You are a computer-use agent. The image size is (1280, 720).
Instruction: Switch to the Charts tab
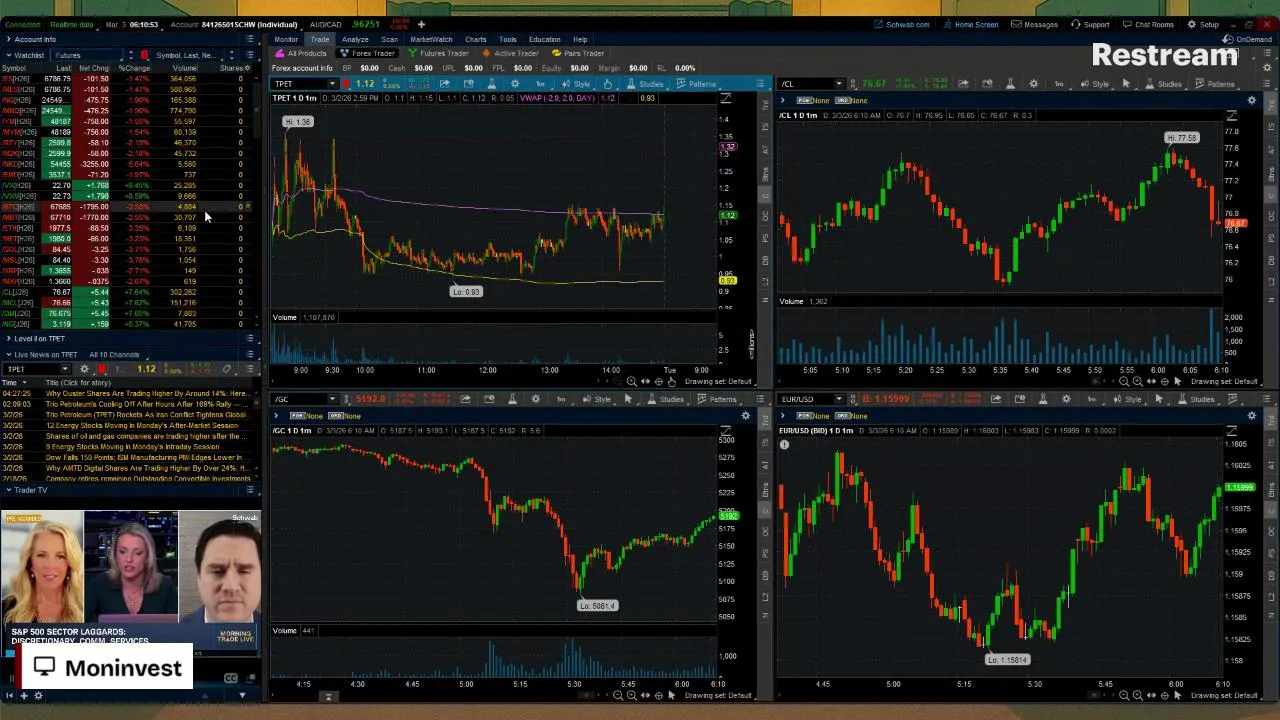(476, 39)
